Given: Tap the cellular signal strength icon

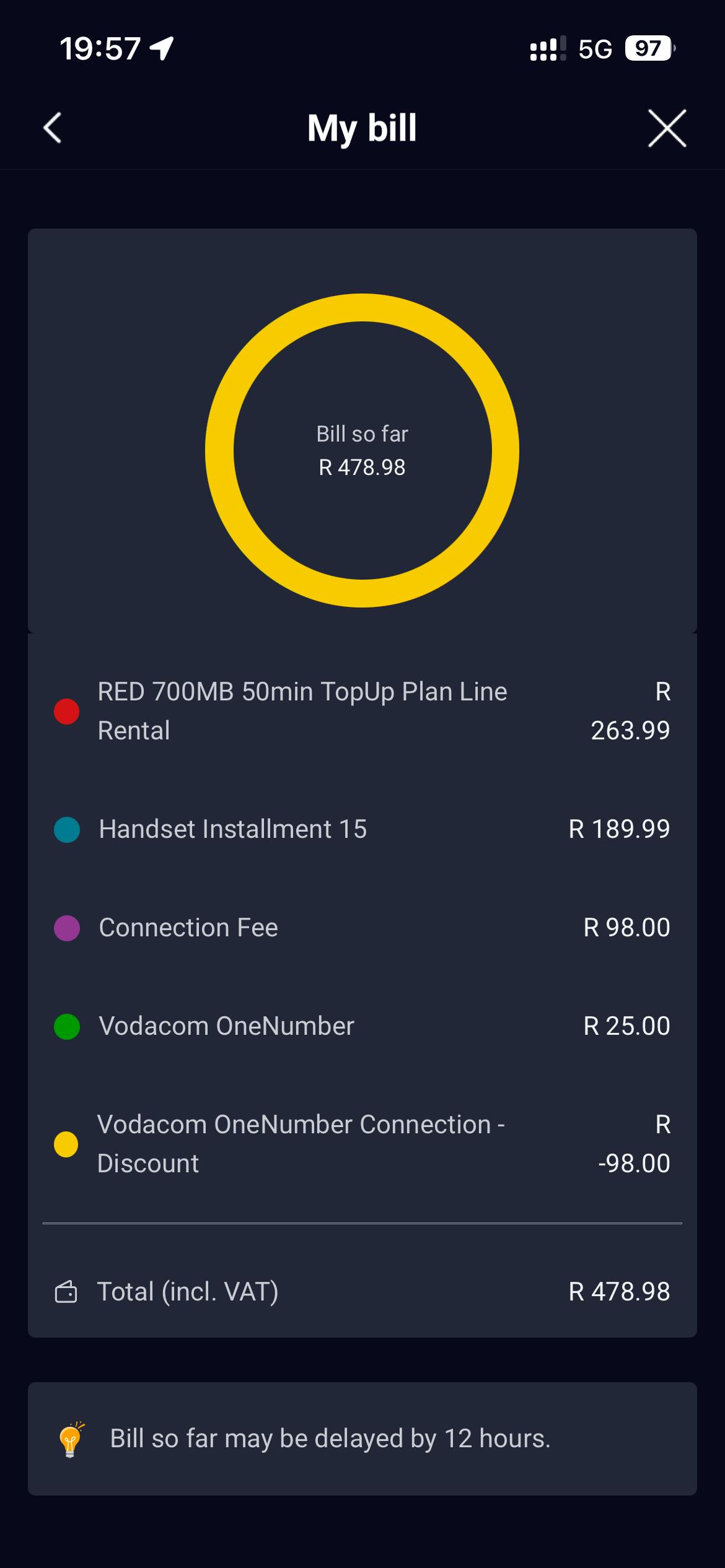Looking at the screenshot, I should [548, 49].
